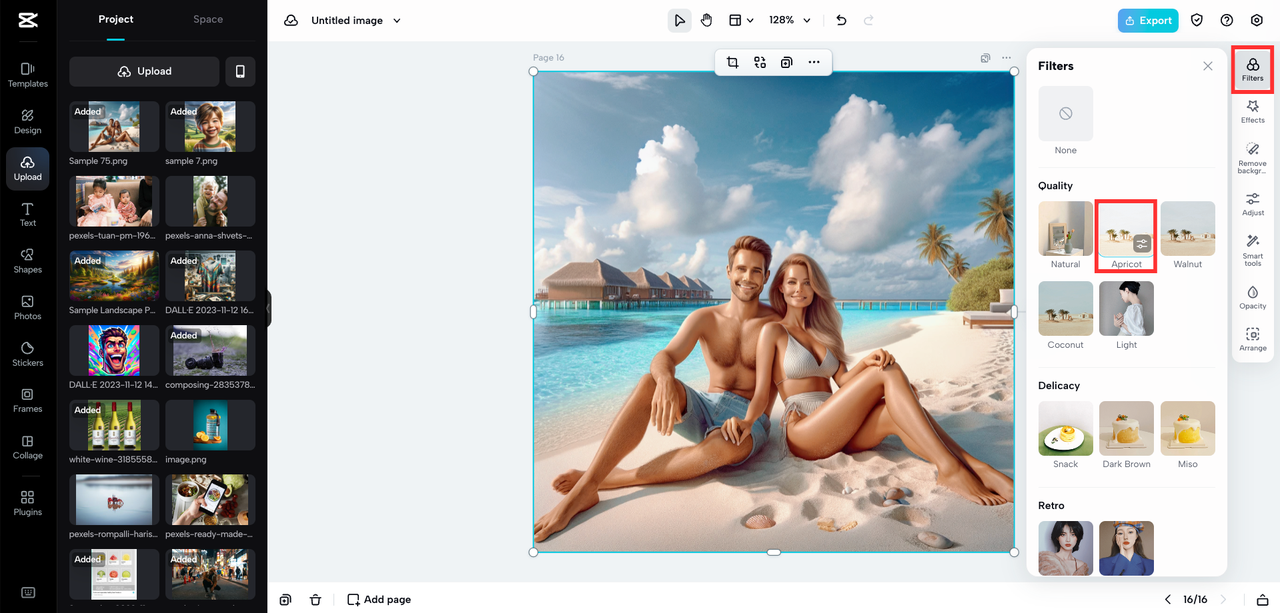Click the duplicate page icon in bottom bar

tap(286, 599)
